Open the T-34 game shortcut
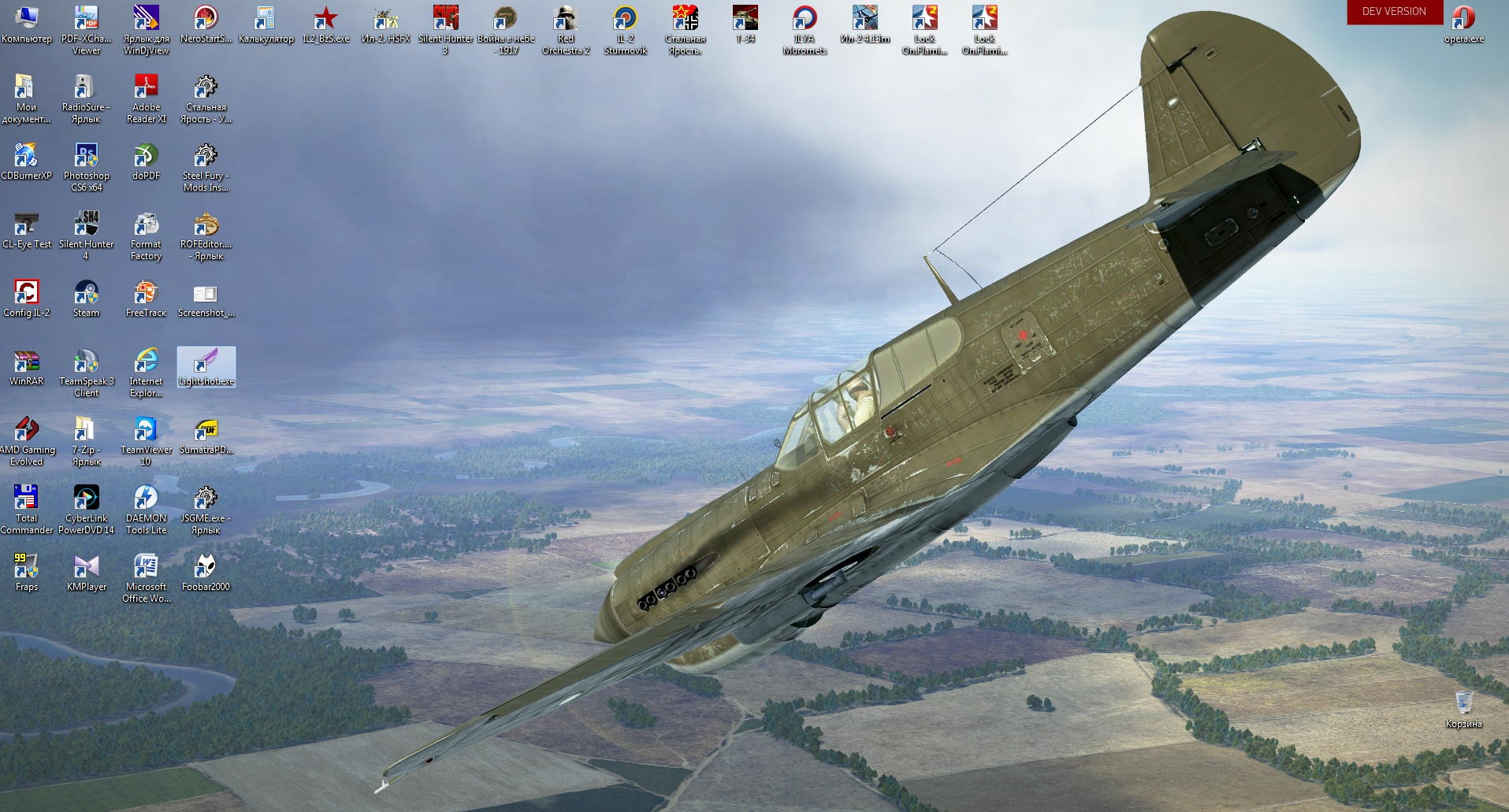 (x=745, y=24)
